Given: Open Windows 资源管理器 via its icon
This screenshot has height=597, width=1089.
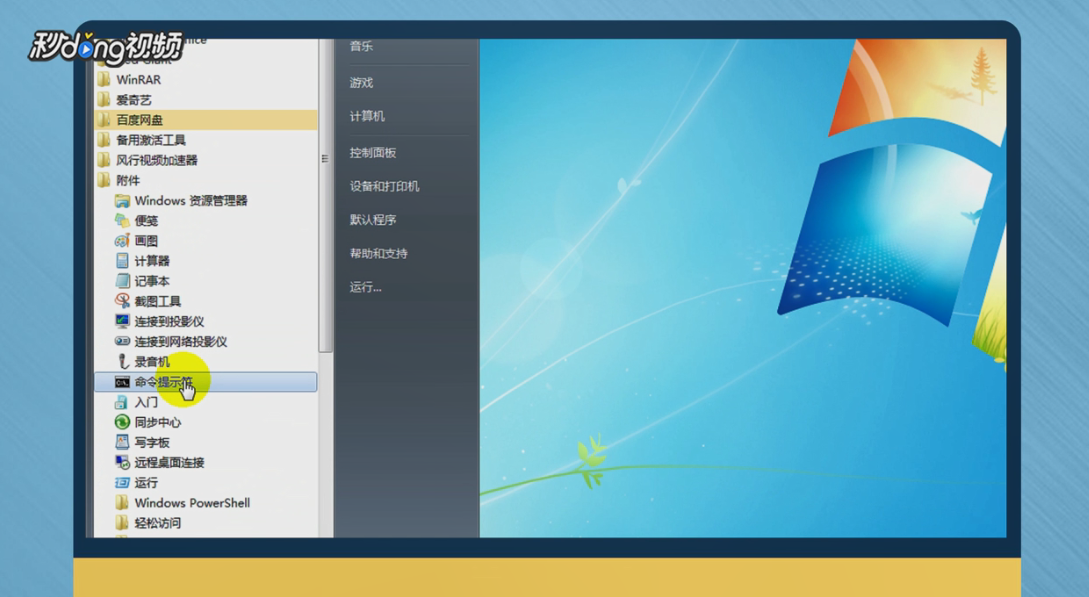Looking at the screenshot, I should 122,201.
